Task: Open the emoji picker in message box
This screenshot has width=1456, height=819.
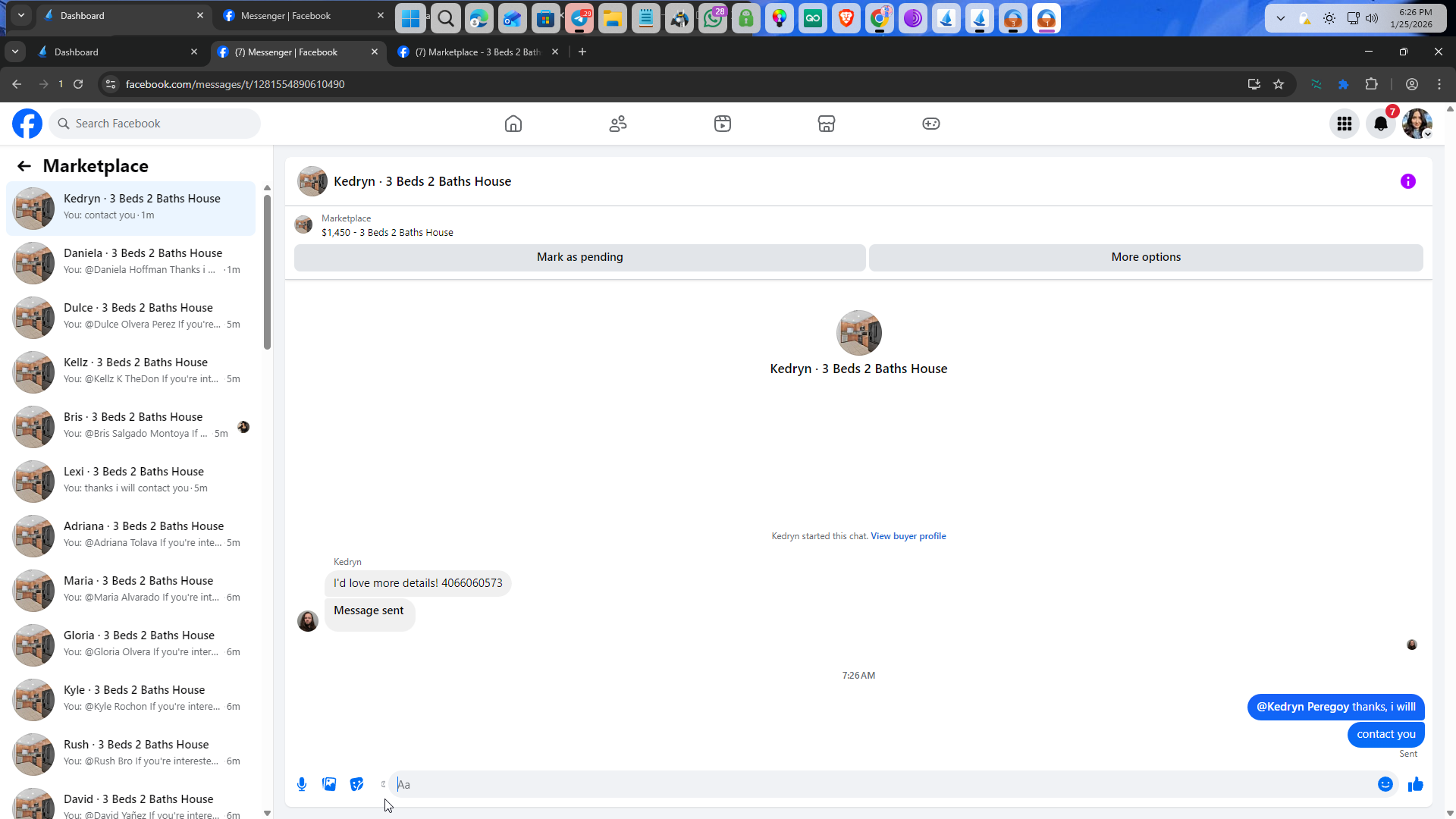Action: pos(1385,784)
